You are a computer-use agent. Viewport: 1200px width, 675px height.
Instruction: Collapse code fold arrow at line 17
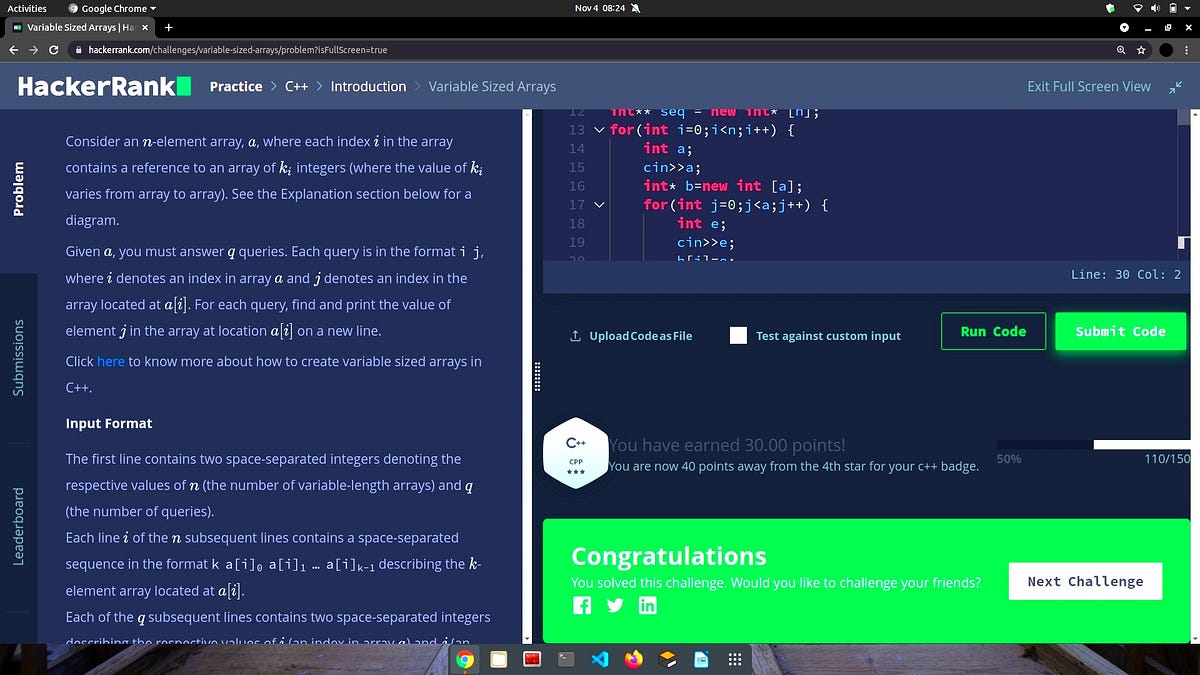[599, 205]
